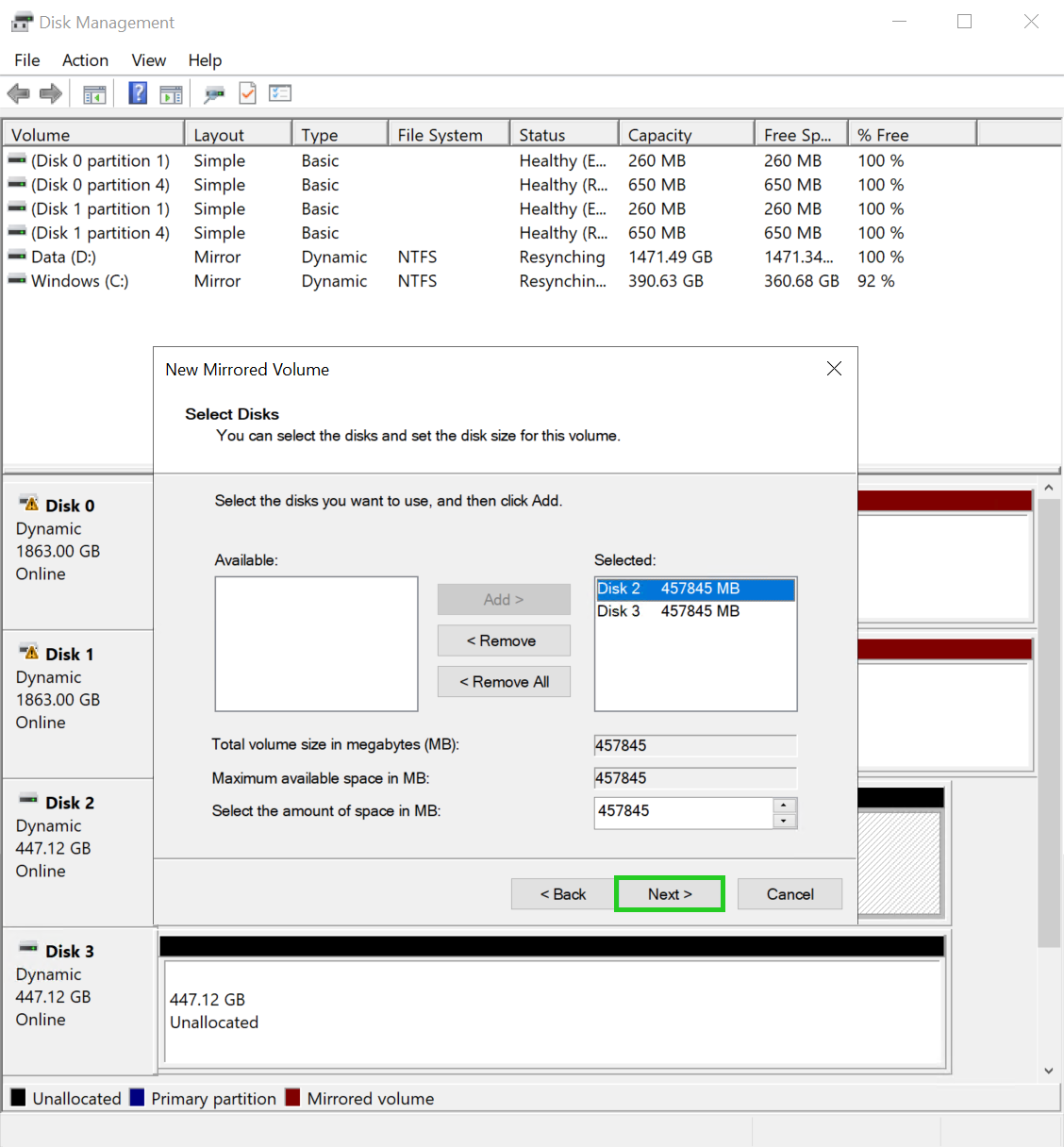Click the Next button
The image size is (1064, 1147).
[669, 893]
